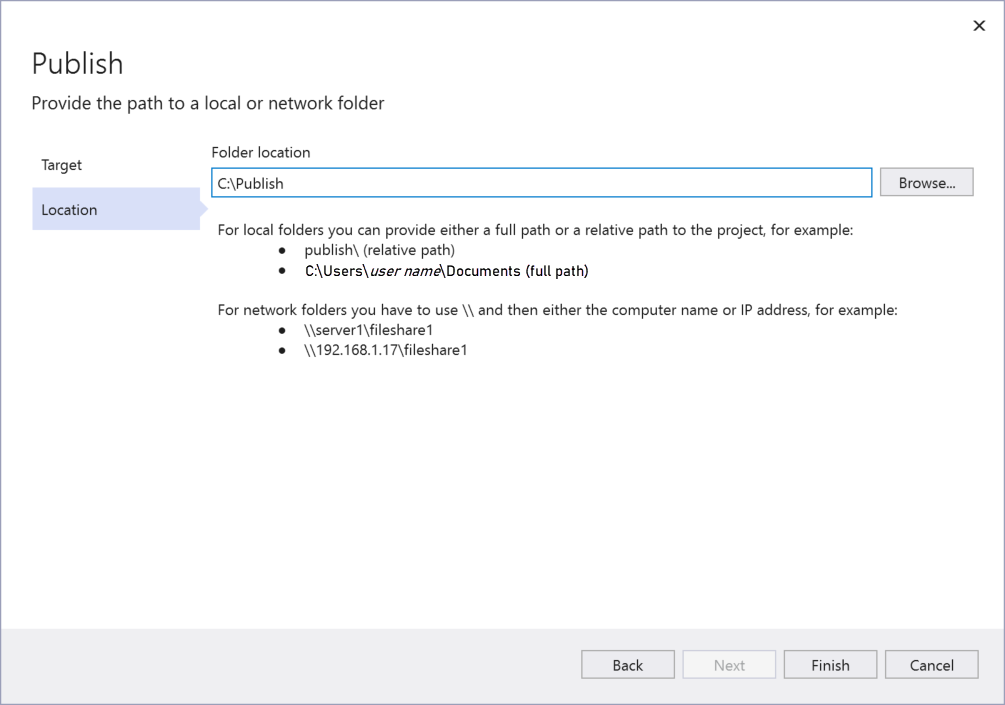Viewport: 1005px width, 705px height.
Task: Select the Location step
Action: click(69, 209)
